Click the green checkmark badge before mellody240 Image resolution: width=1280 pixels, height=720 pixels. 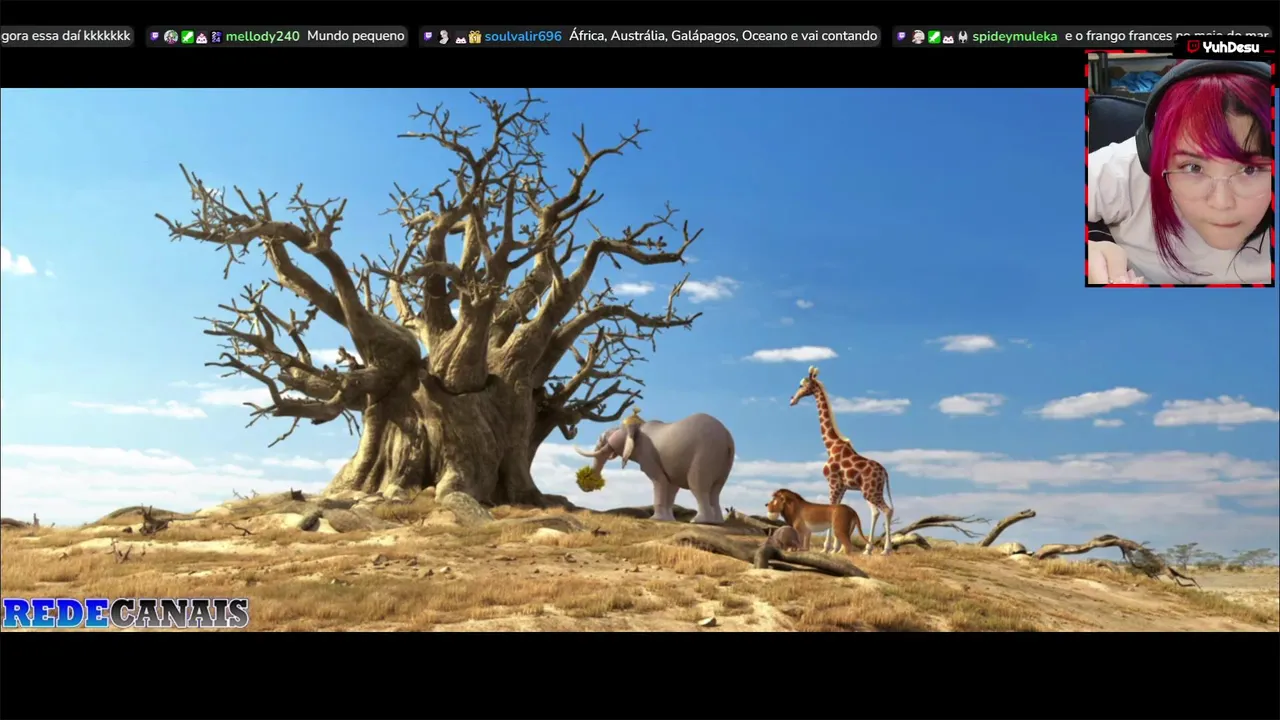[x=187, y=36]
